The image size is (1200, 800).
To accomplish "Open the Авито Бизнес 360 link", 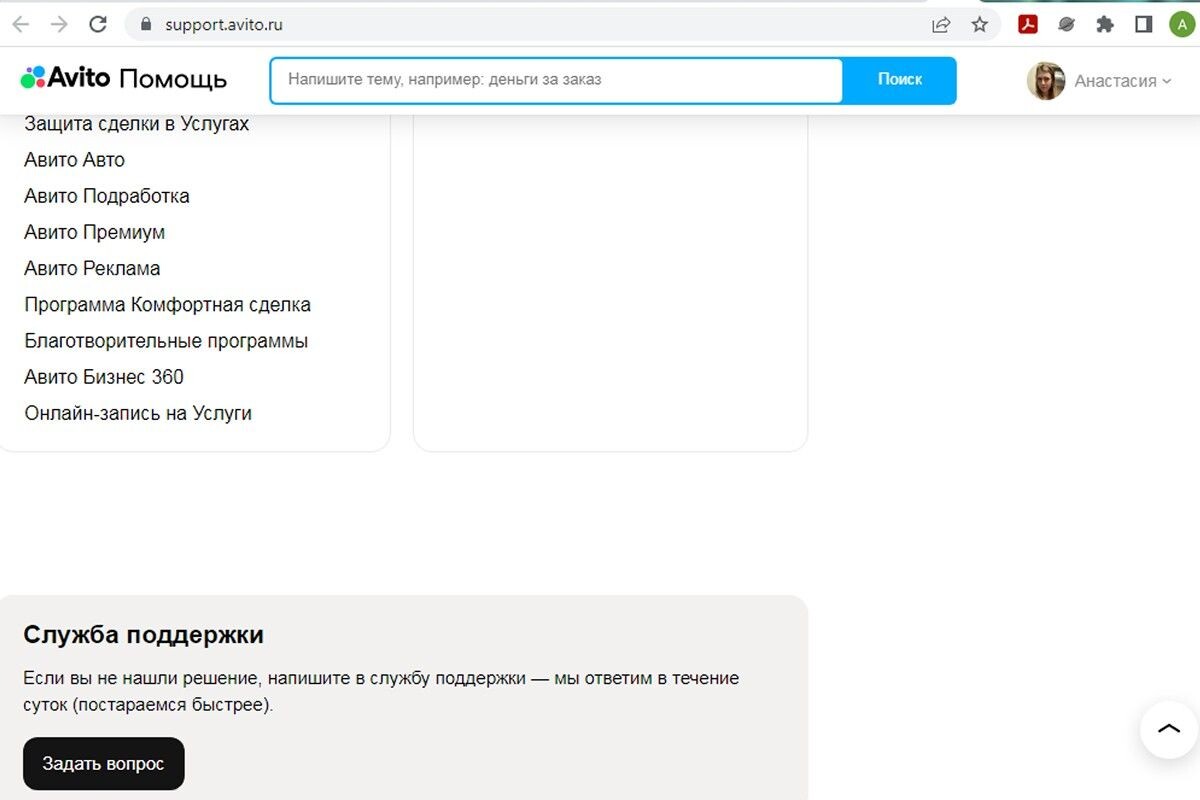I will coord(104,377).
